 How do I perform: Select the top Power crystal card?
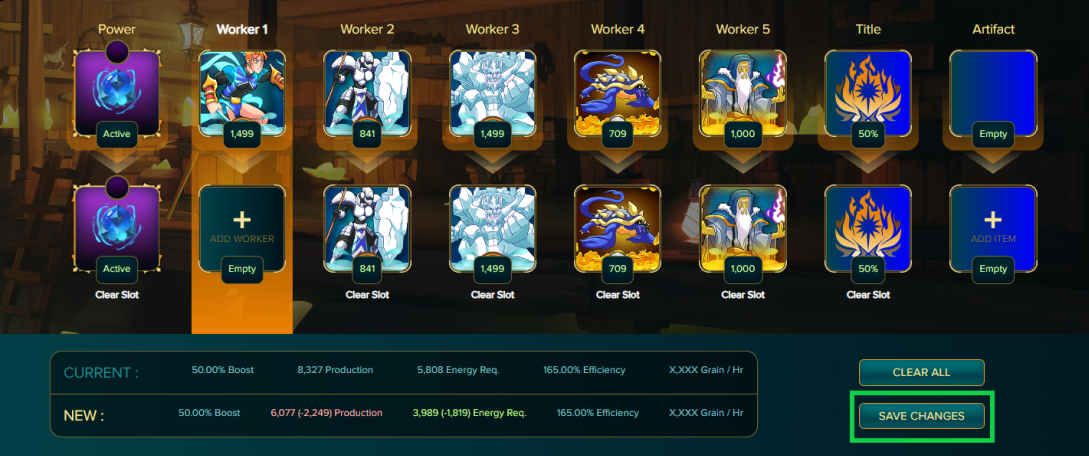(x=117, y=92)
